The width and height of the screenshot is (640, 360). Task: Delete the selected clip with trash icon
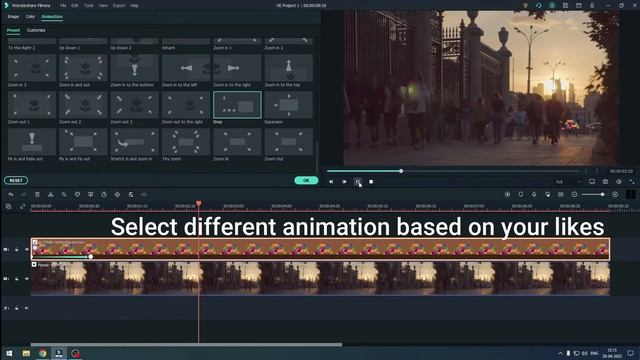[x=37, y=195]
